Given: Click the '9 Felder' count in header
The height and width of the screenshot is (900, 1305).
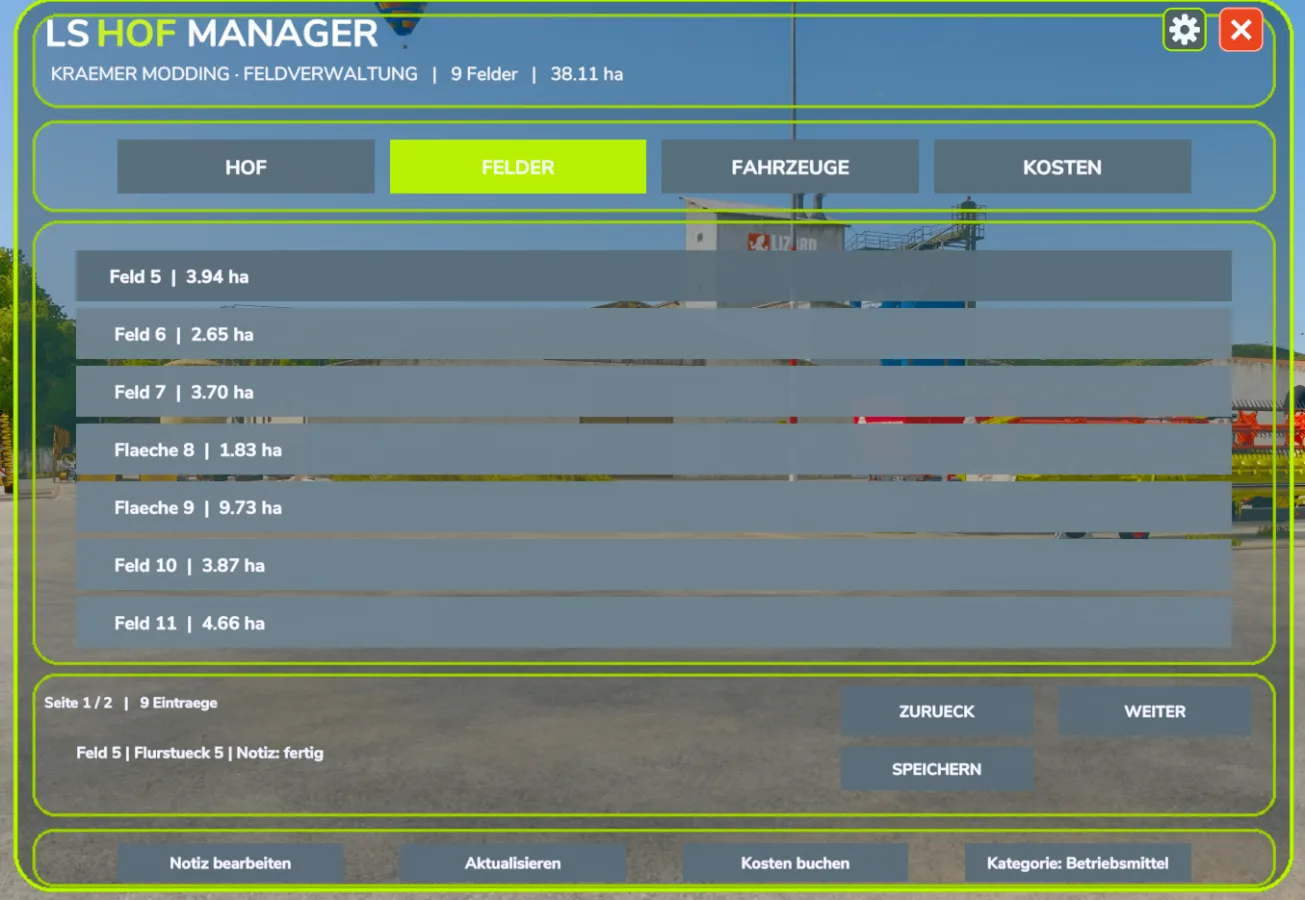Looking at the screenshot, I should click(484, 74).
